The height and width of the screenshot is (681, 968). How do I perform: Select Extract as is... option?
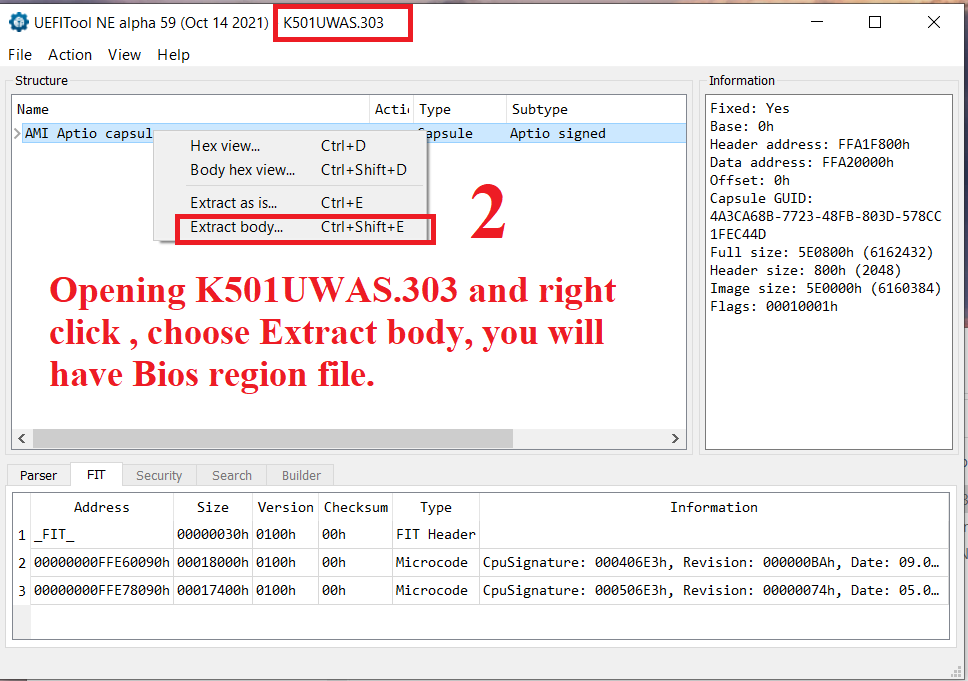(x=290, y=203)
